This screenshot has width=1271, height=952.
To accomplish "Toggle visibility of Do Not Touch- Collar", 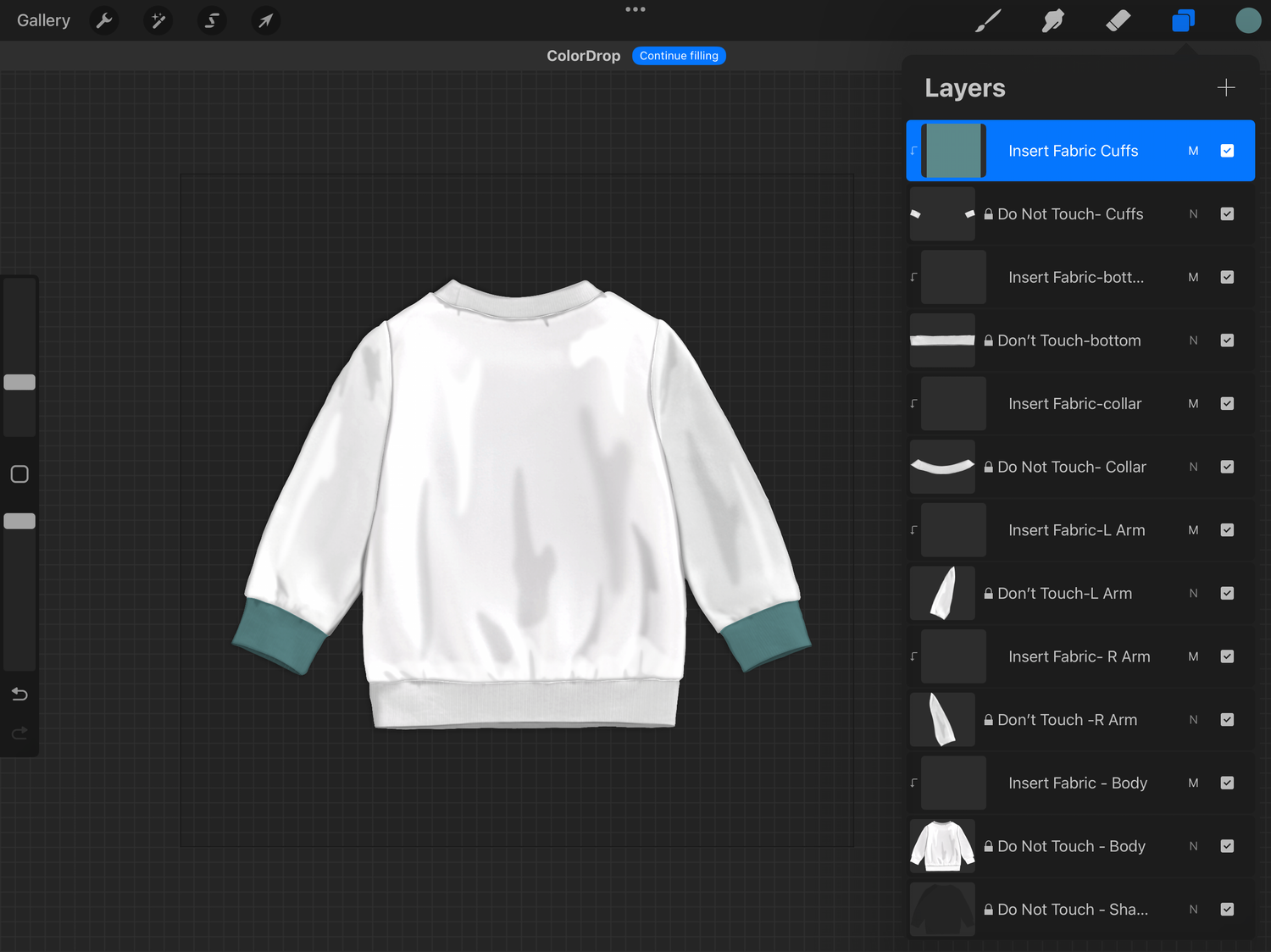I will click(1227, 467).
